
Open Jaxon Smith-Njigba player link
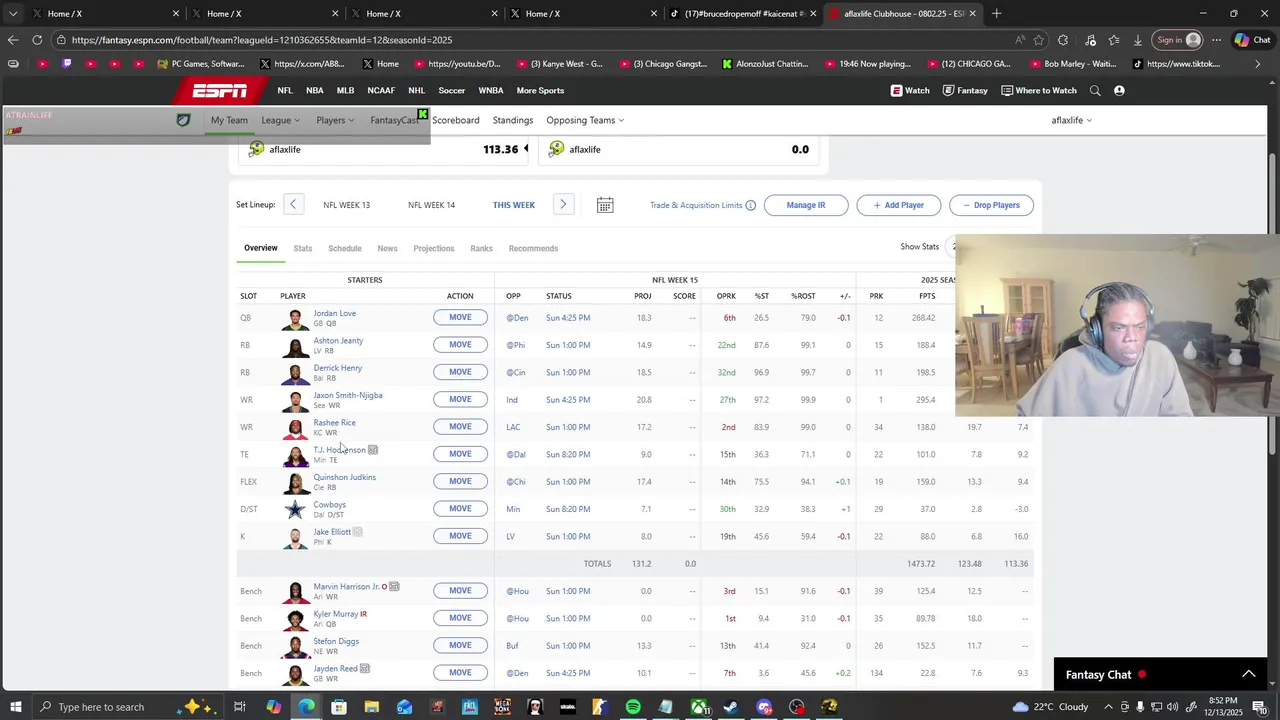(x=348, y=395)
